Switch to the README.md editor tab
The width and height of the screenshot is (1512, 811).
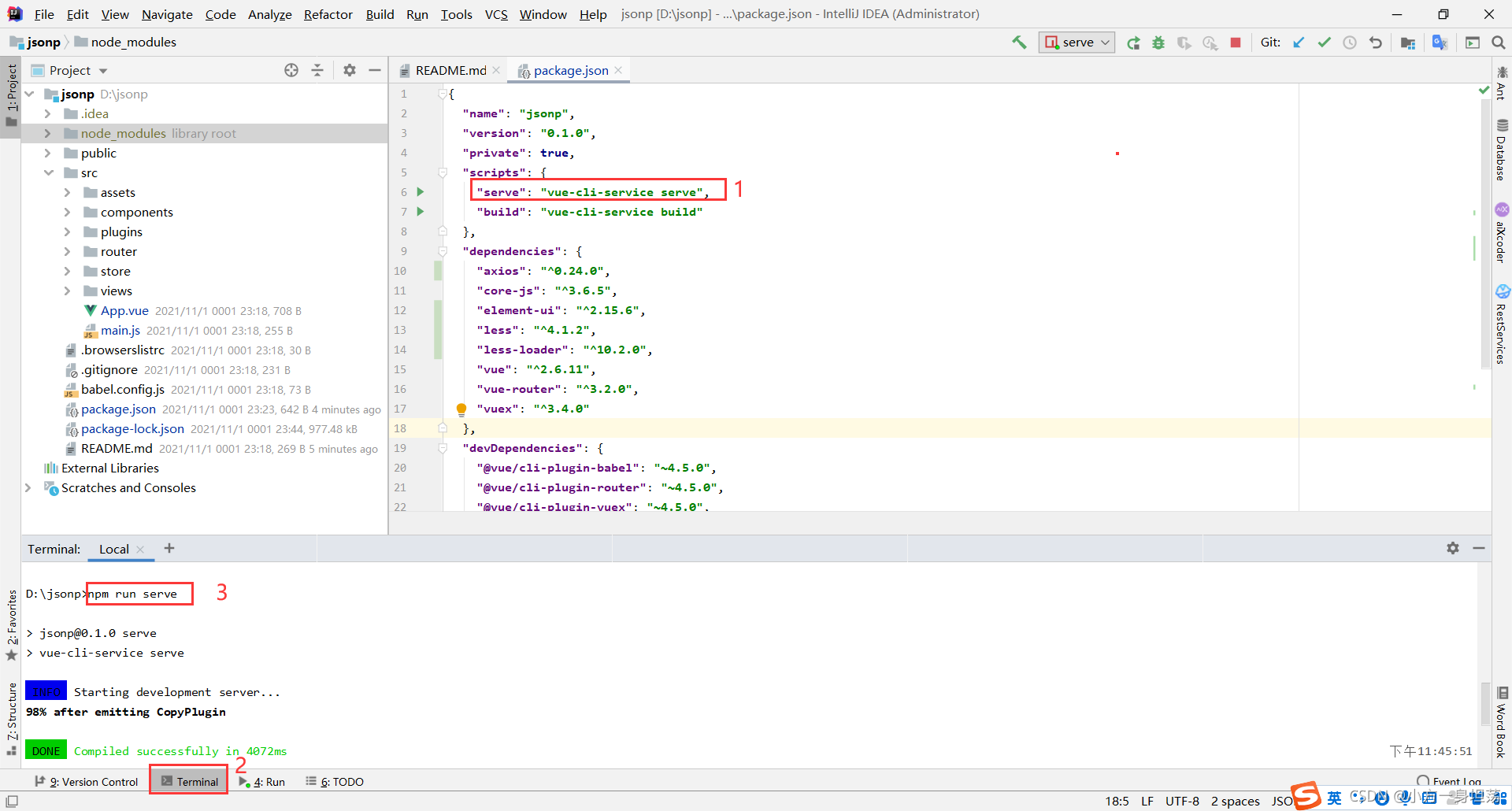coord(450,70)
